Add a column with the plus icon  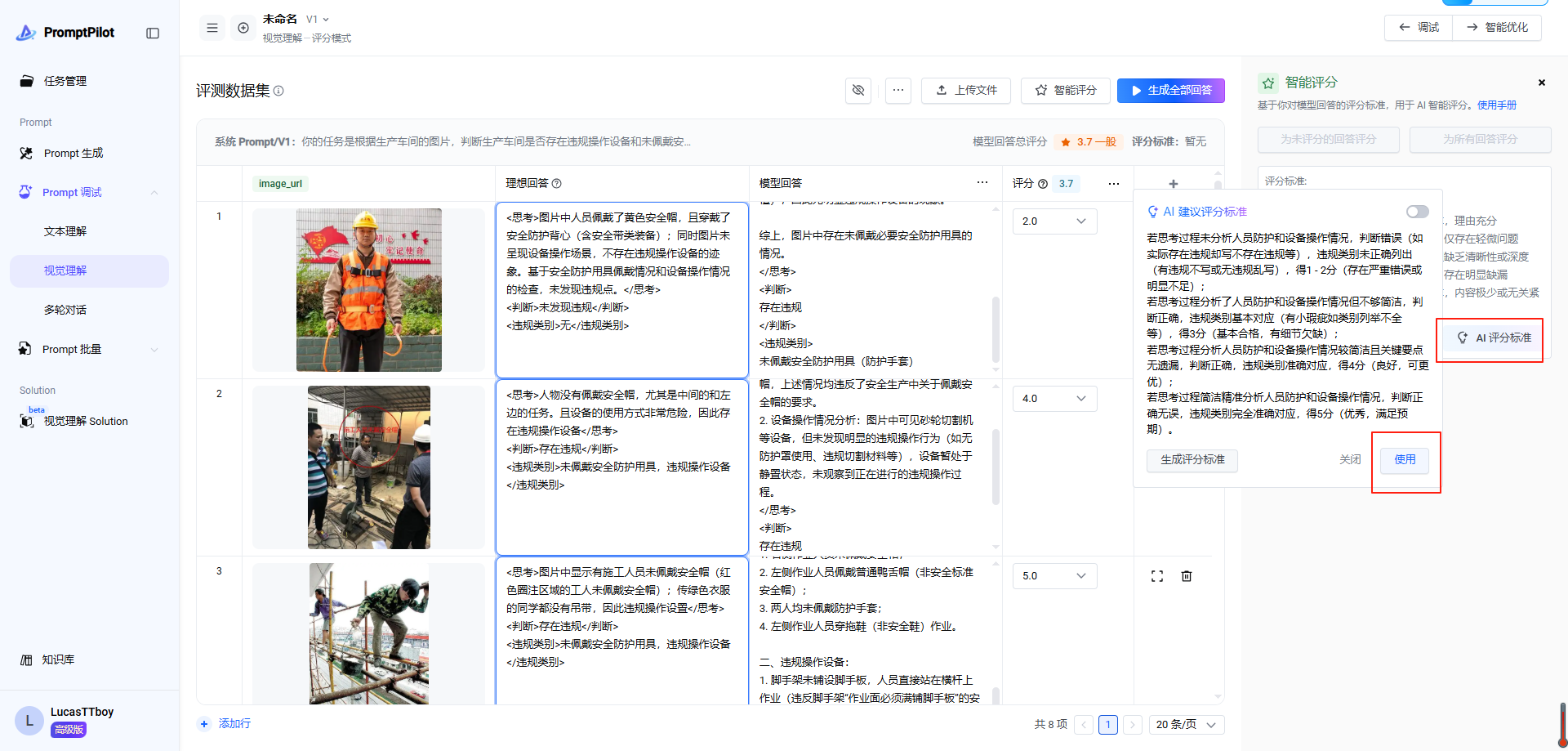point(1174,184)
